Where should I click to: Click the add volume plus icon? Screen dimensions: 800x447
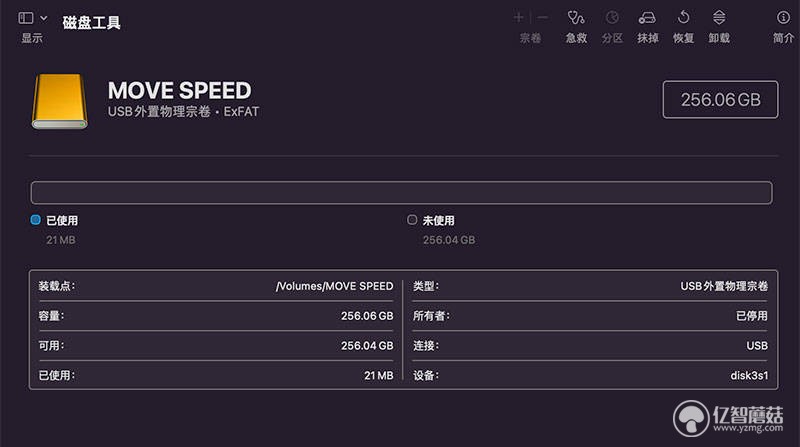518,18
